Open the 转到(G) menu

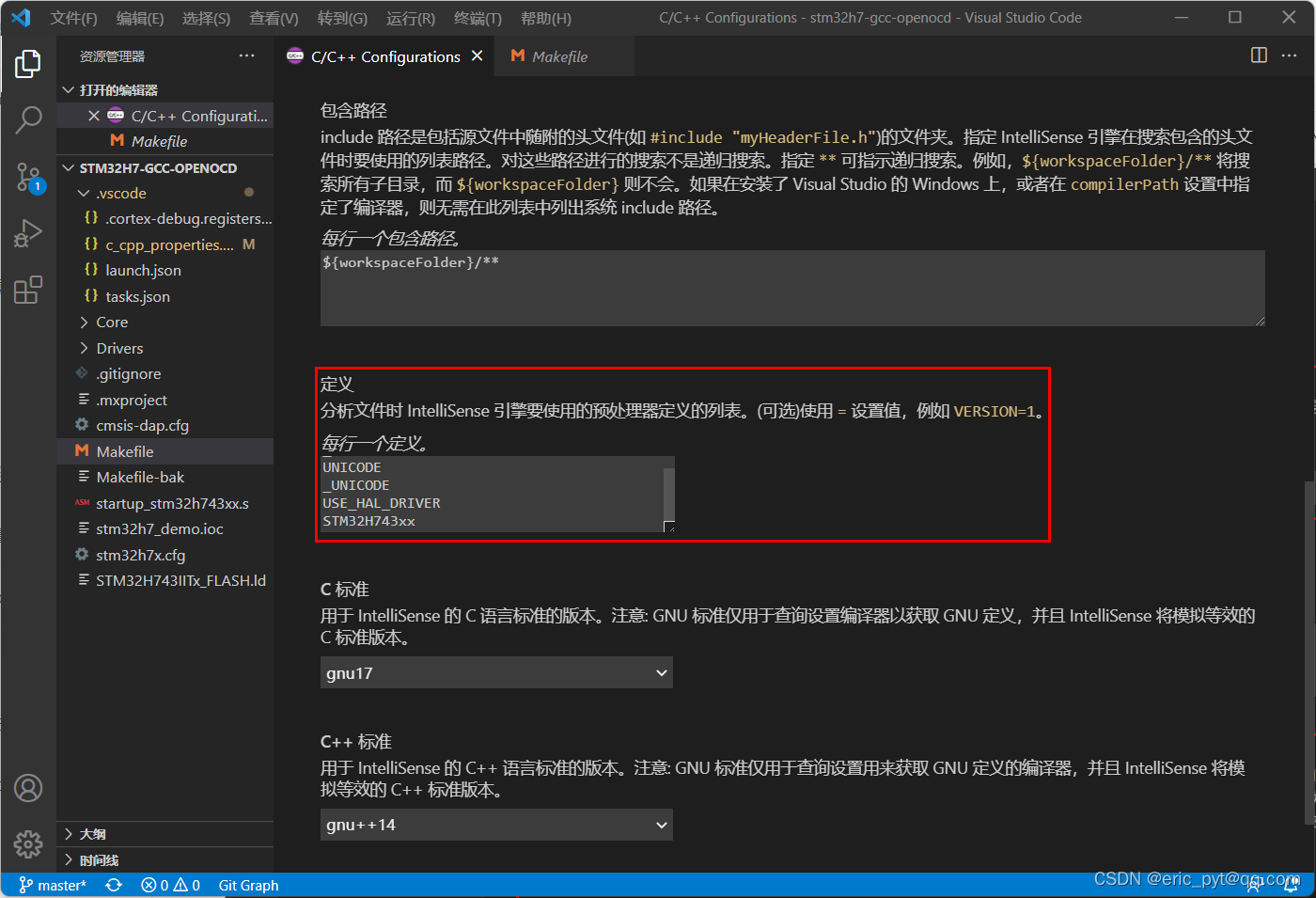[342, 18]
